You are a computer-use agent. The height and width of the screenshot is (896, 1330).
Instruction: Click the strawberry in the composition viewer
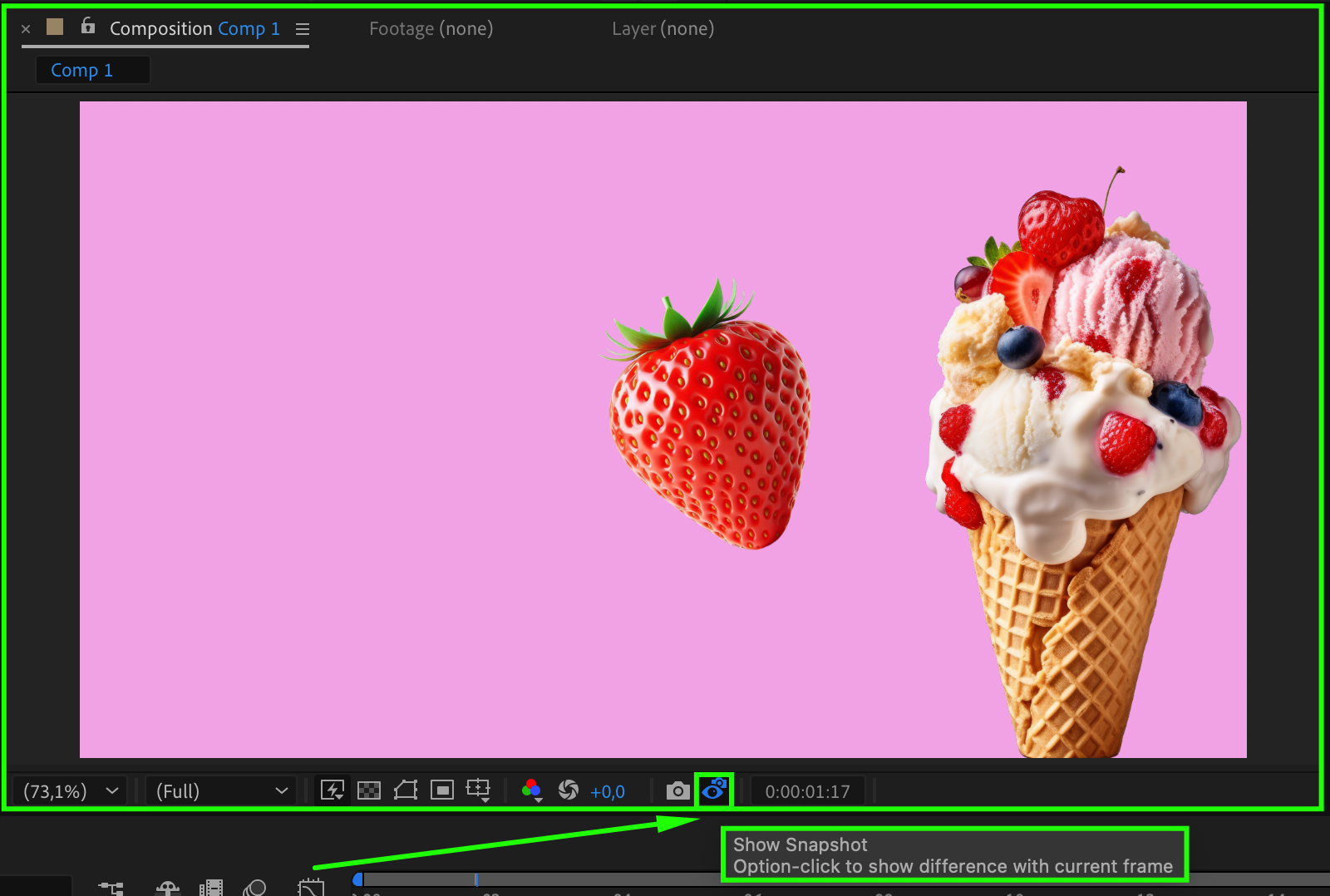point(710,431)
